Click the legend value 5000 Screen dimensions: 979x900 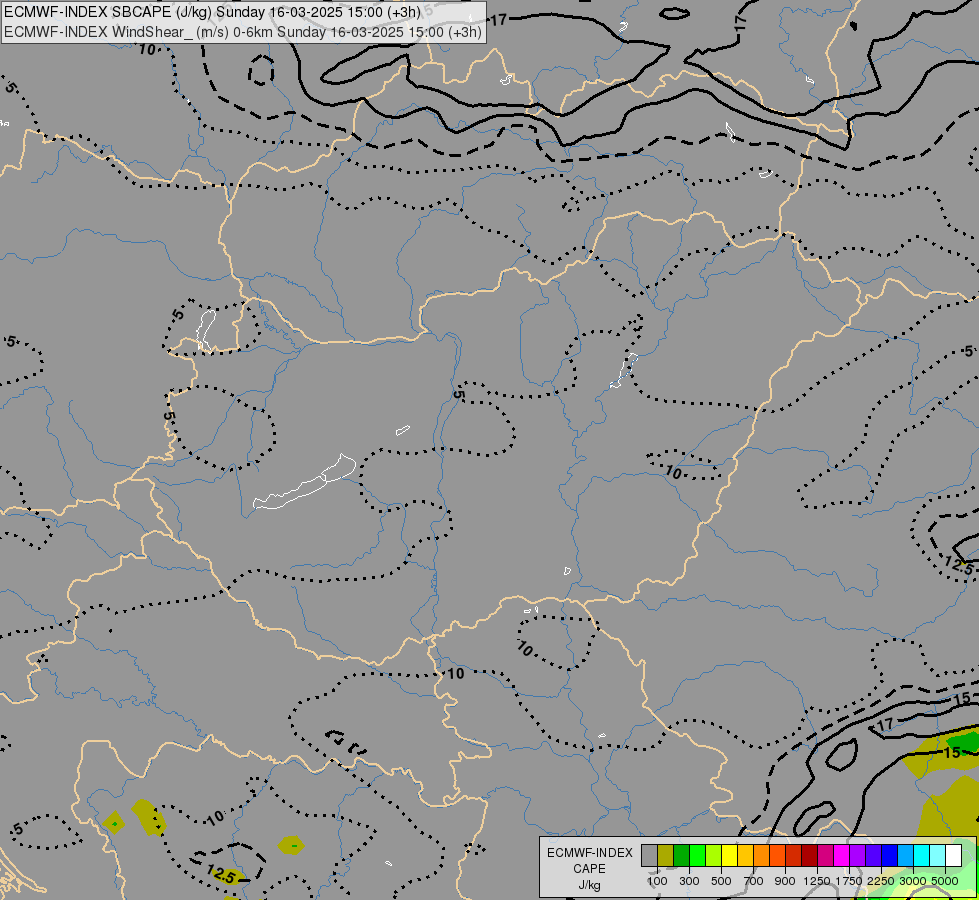tap(945, 881)
